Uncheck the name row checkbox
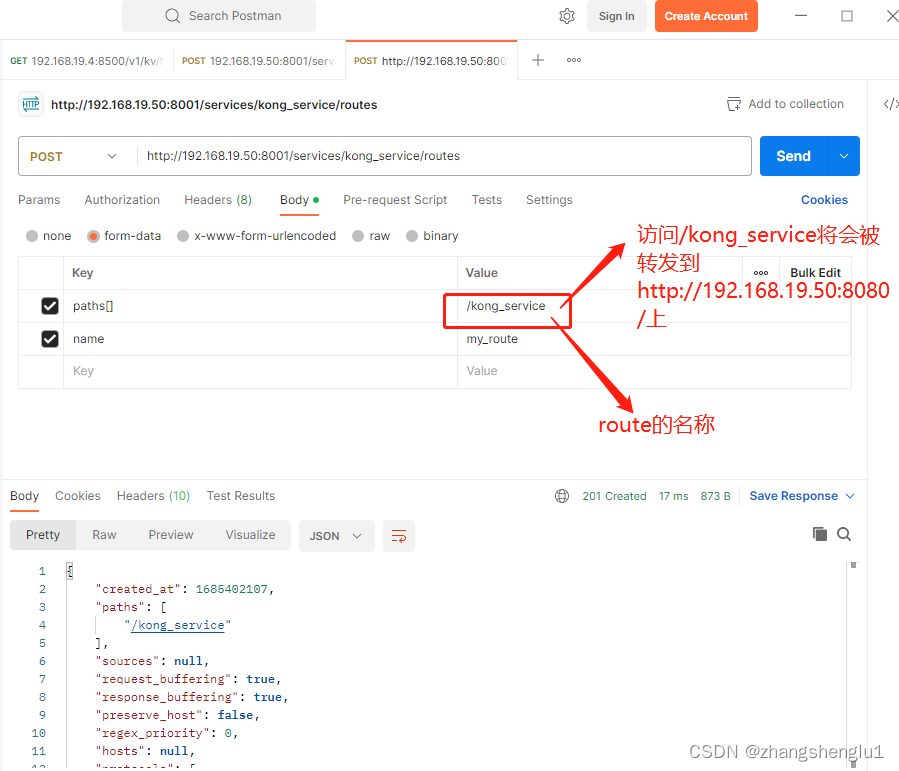Viewport: 899px width, 771px height. tap(50, 339)
